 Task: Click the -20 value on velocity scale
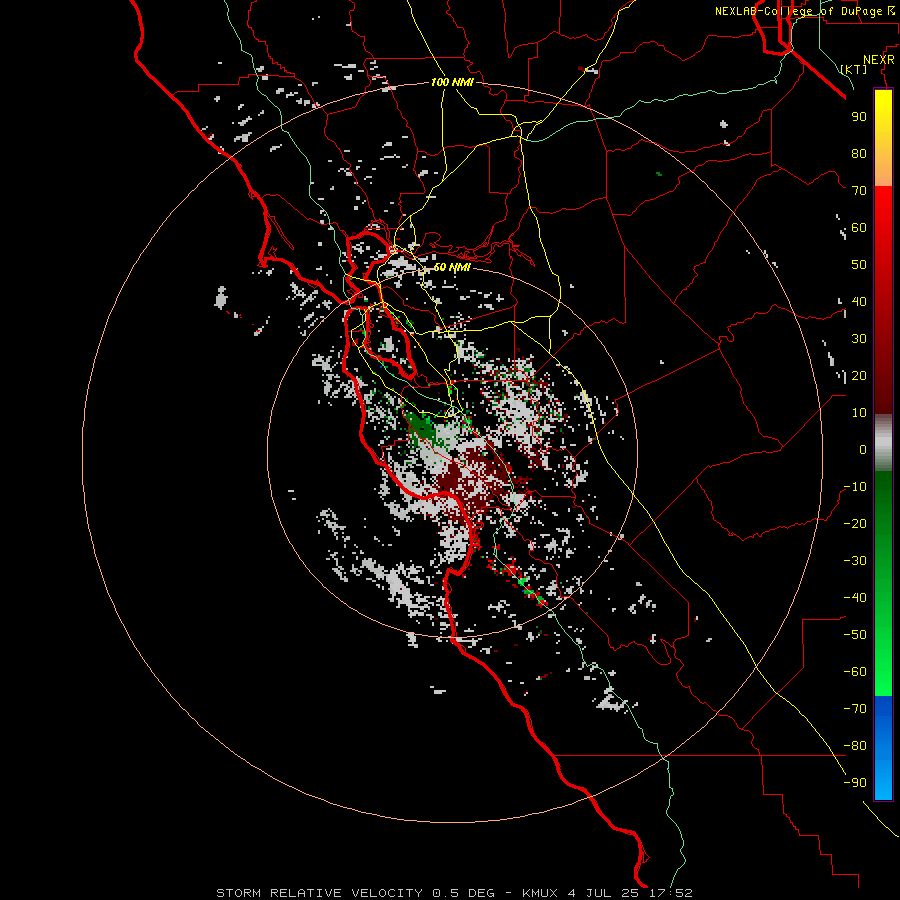pos(855,523)
